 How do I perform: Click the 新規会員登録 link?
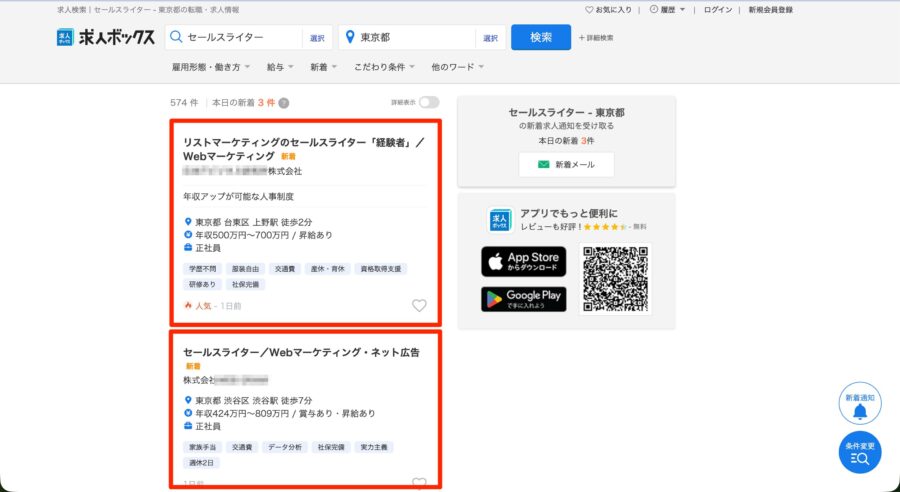tap(771, 10)
